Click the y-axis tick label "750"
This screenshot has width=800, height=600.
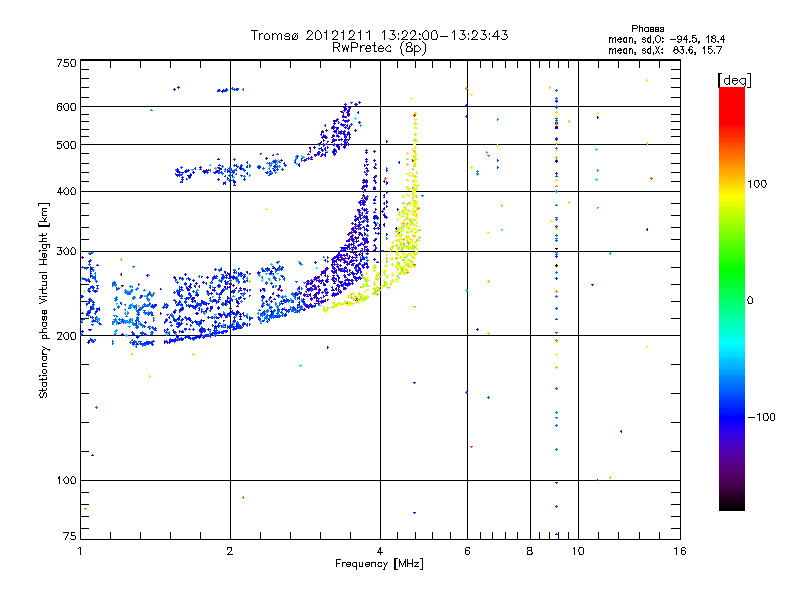pos(66,63)
